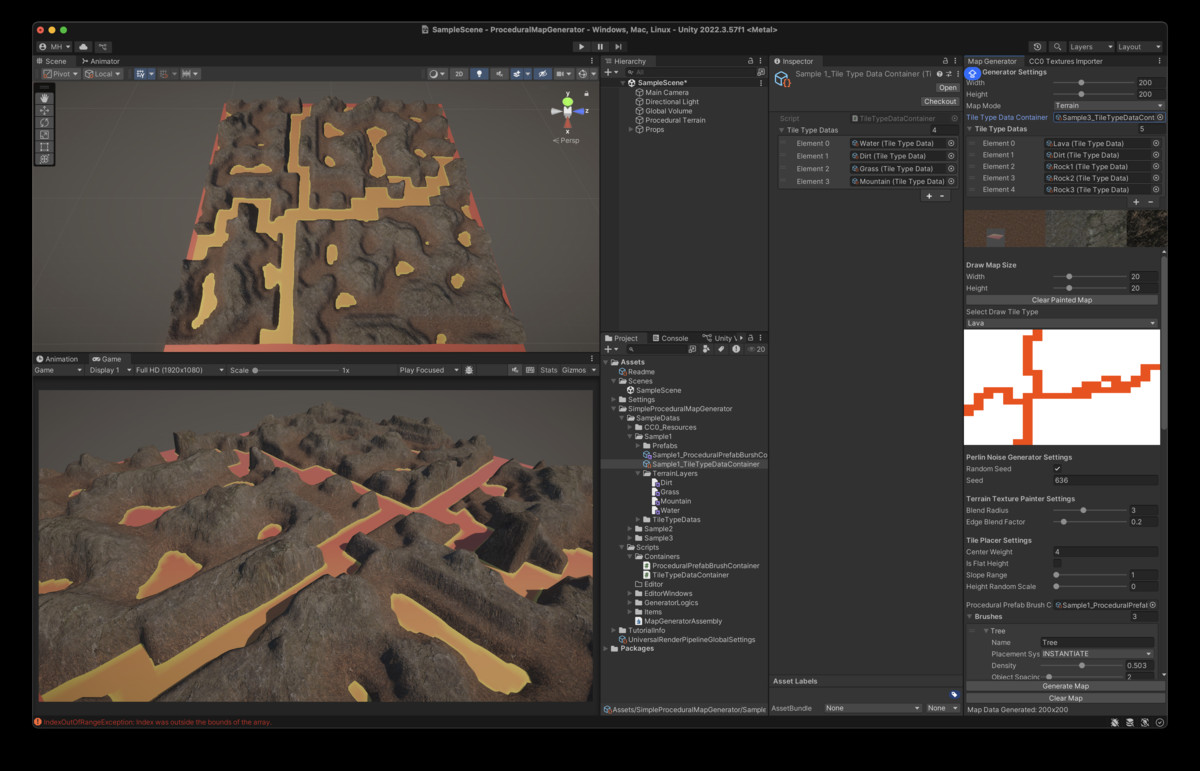Switch to the Animator tab
Viewport: 1200px width, 771px height.
click(x=101, y=61)
